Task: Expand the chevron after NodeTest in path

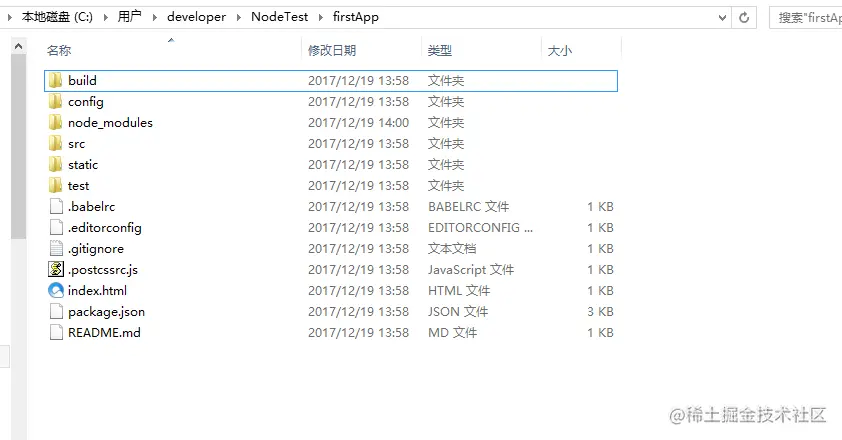Action: [x=321, y=17]
